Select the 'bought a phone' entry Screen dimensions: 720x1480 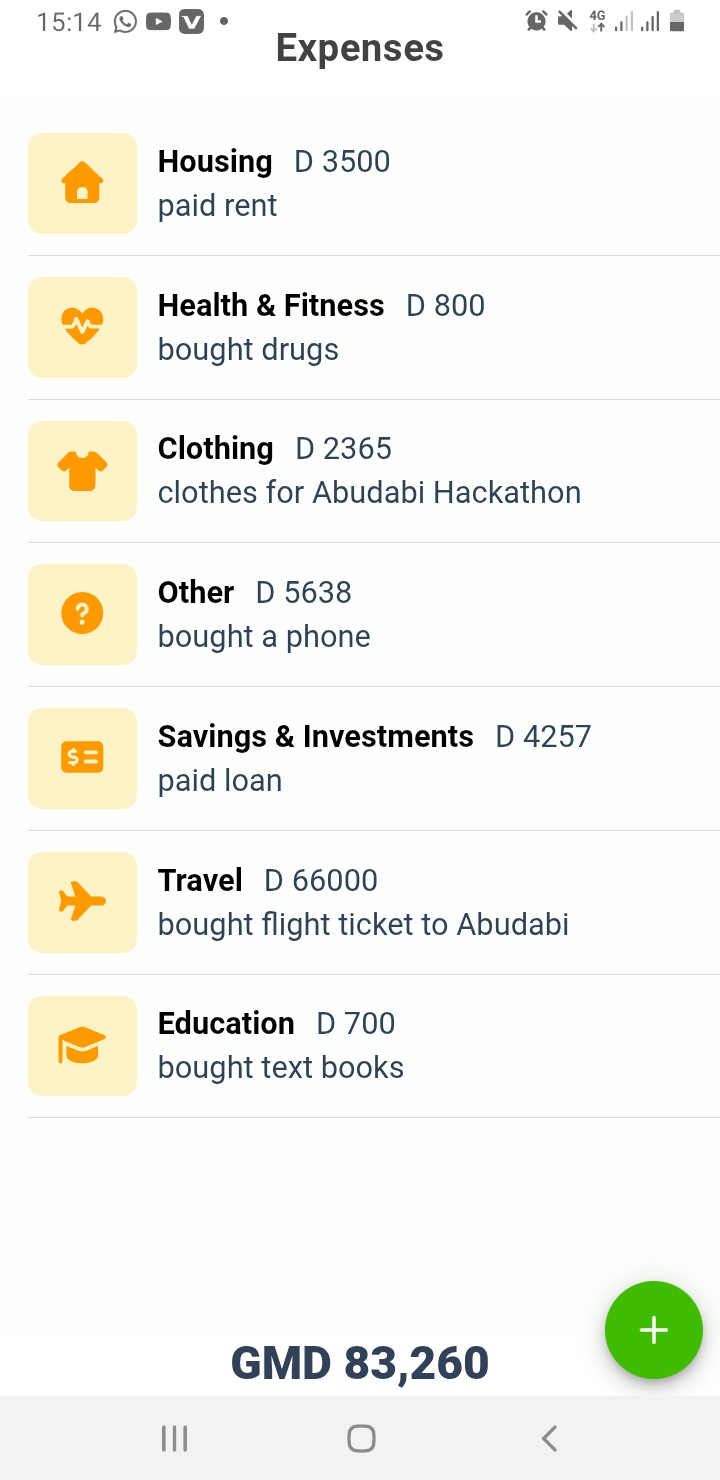coord(264,637)
